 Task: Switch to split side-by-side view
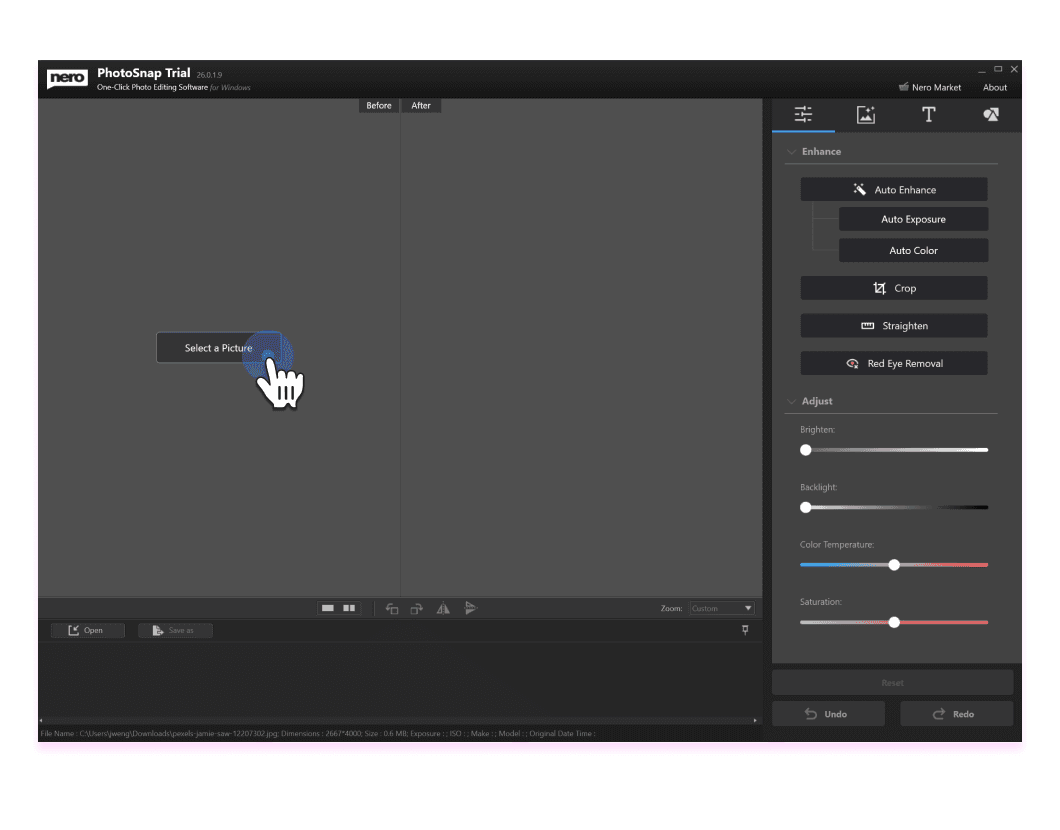pyautogui.click(x=349, y=608)
